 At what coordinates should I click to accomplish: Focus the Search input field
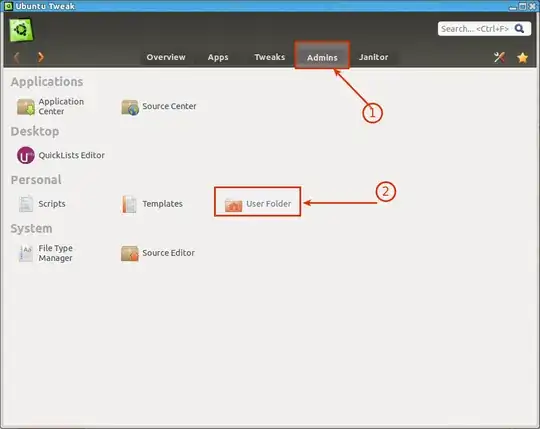click(484, 29)
